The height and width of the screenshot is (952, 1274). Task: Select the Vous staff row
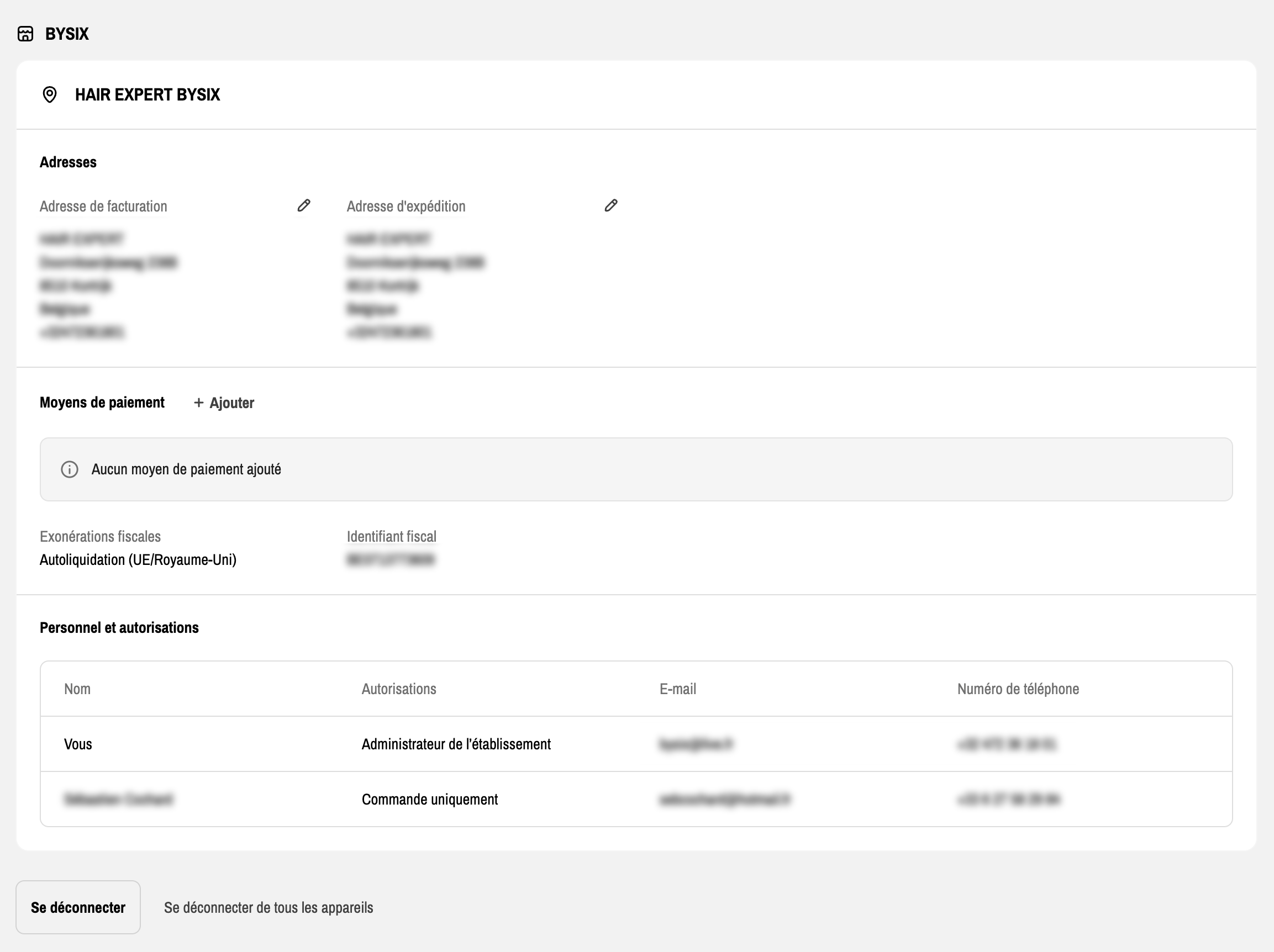tap(78, 744)
